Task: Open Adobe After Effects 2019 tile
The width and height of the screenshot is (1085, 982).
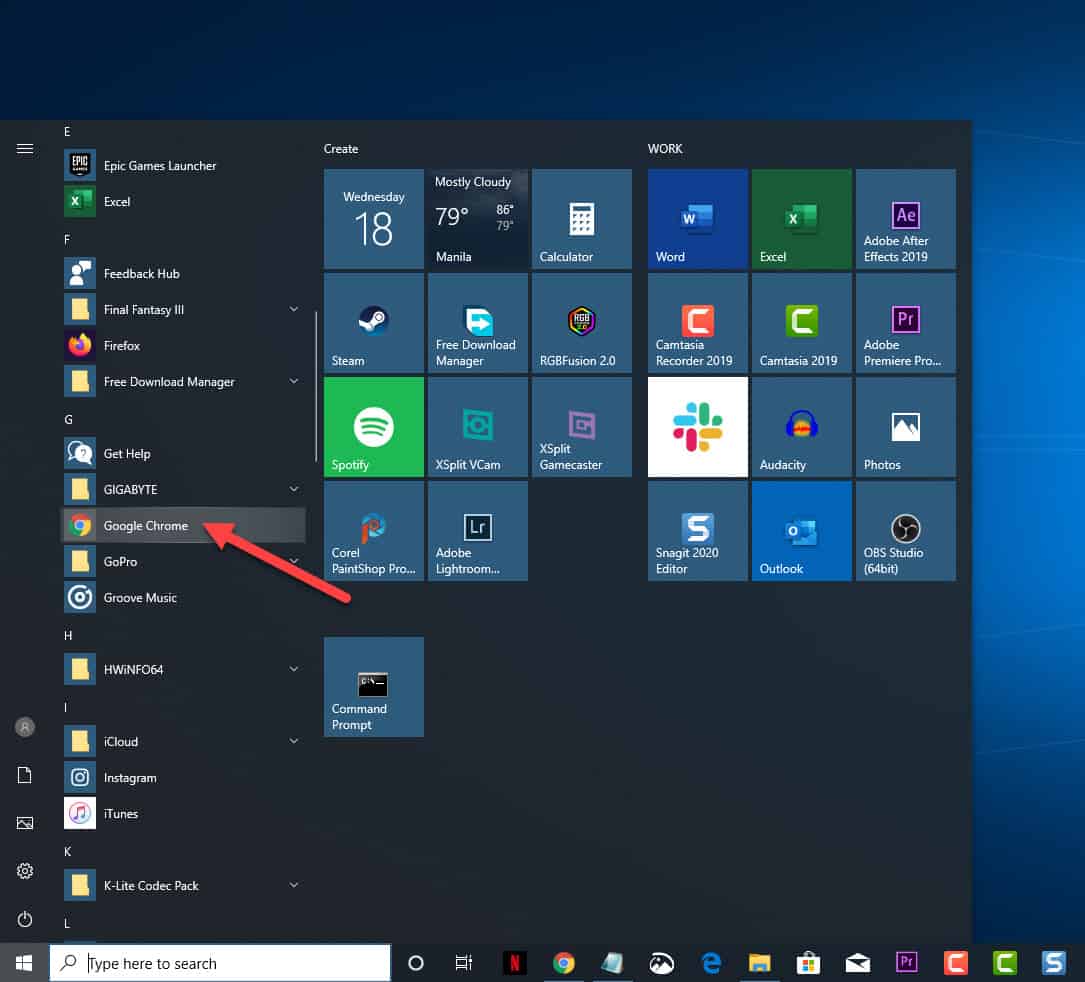Action: pyautogui.click(x=906, y=219)
